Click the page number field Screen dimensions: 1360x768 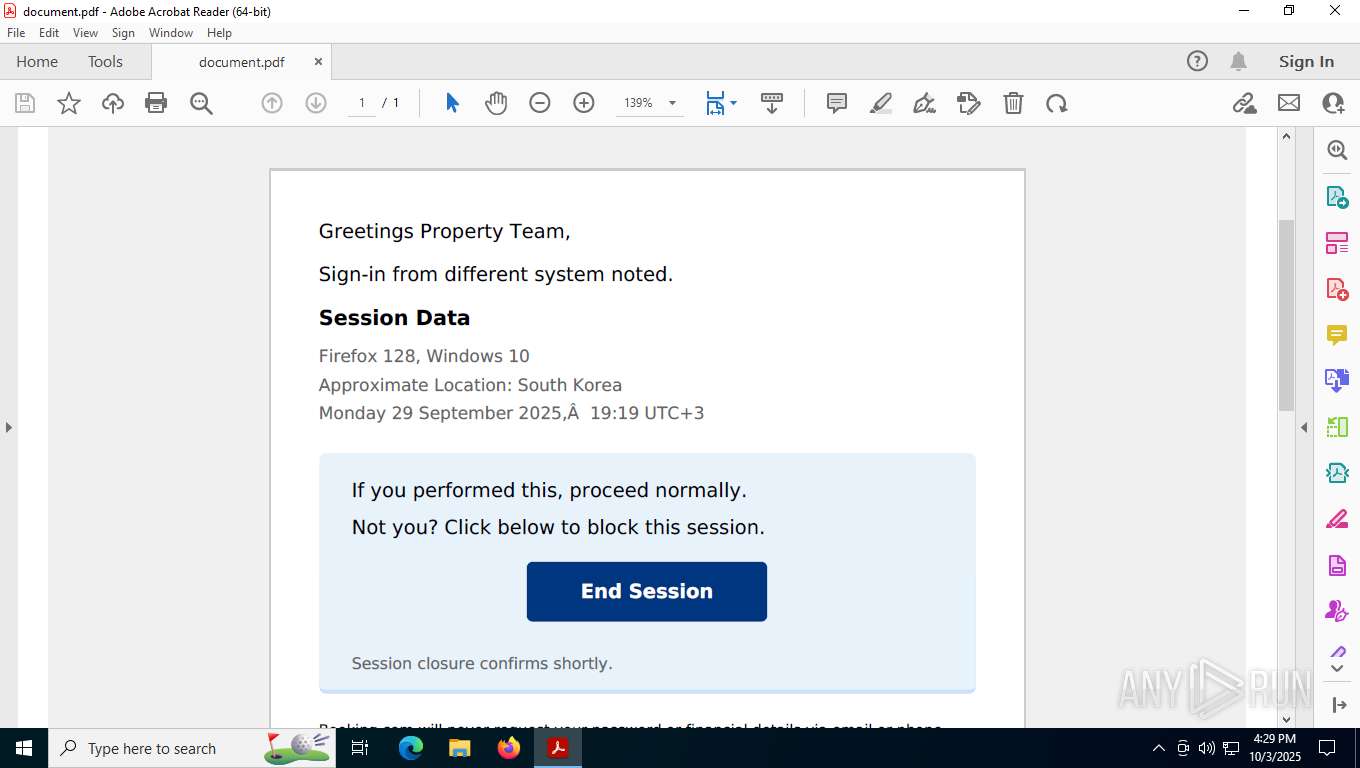(x=362, y=103)
